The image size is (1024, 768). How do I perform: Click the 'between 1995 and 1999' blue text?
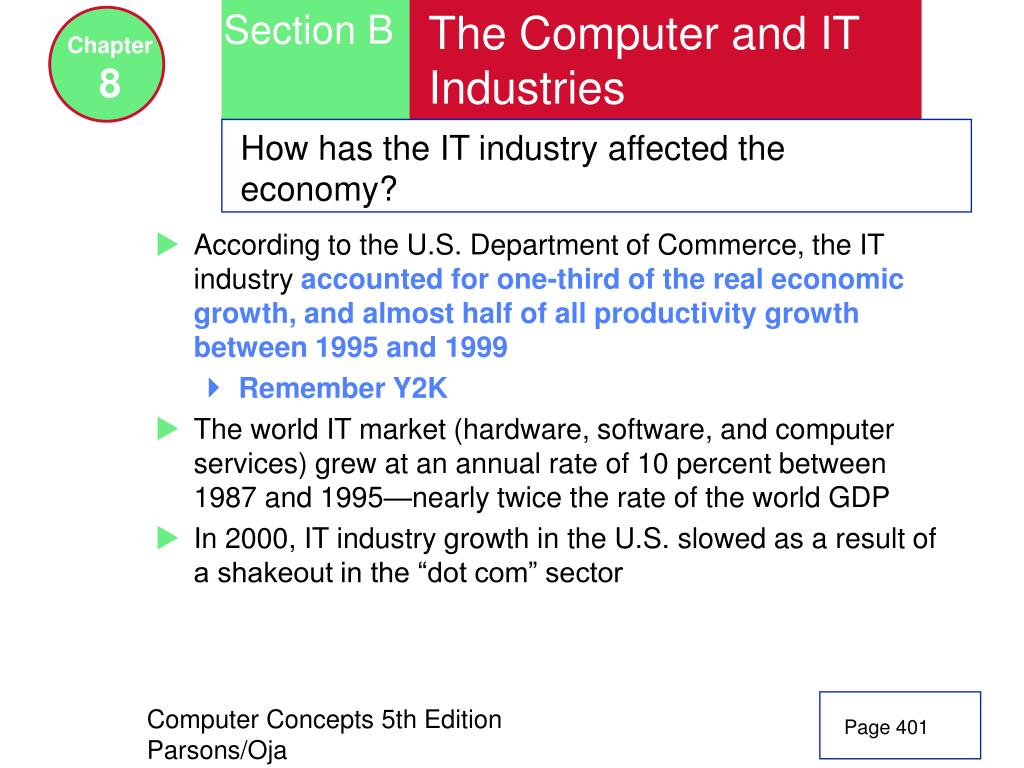[x=351, y=347]
